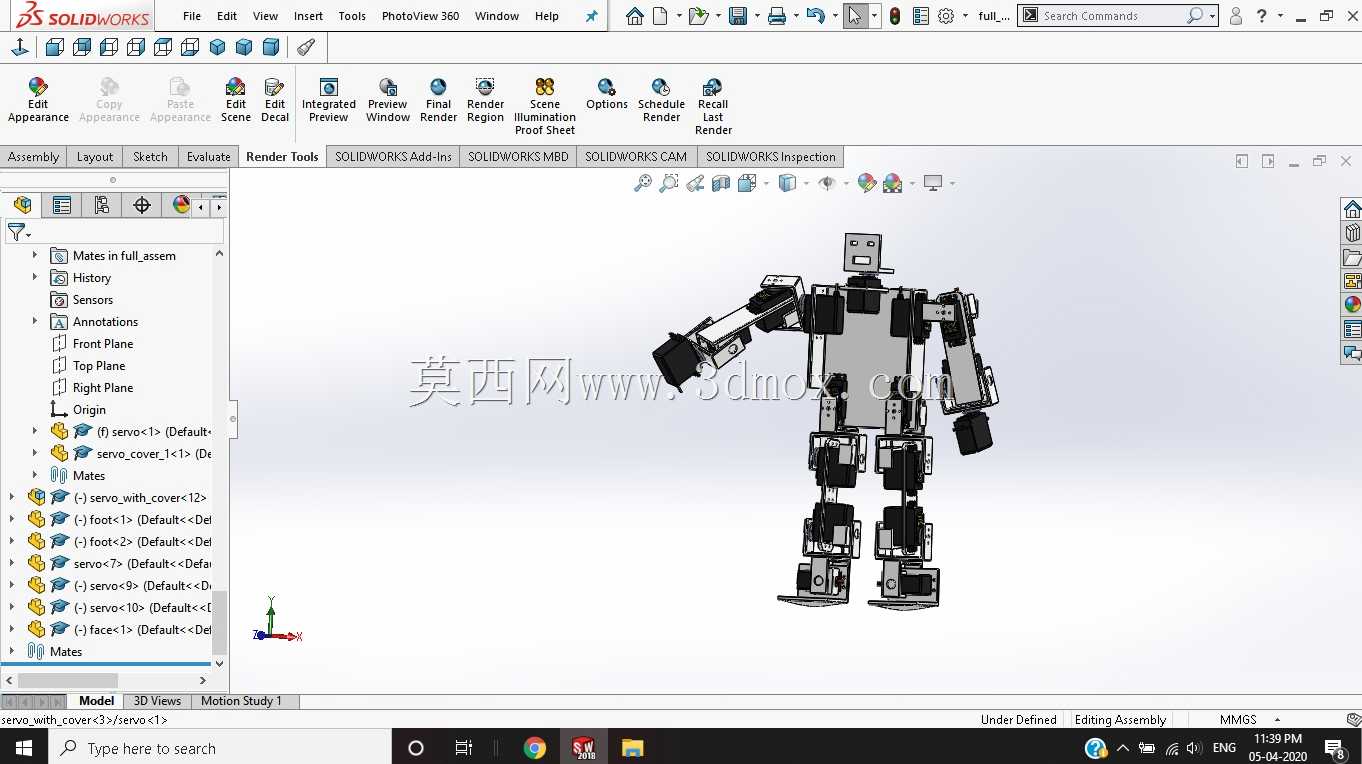Open the PhotoView 360 menu

tap(420, 16)
